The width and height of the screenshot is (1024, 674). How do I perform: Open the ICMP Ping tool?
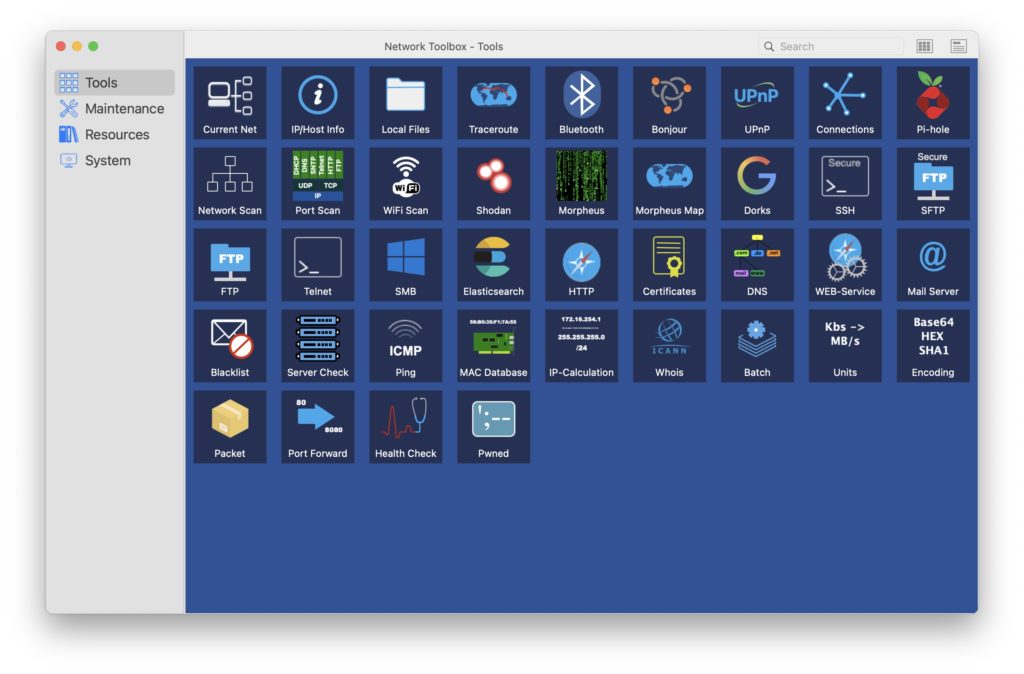point(406,345)
